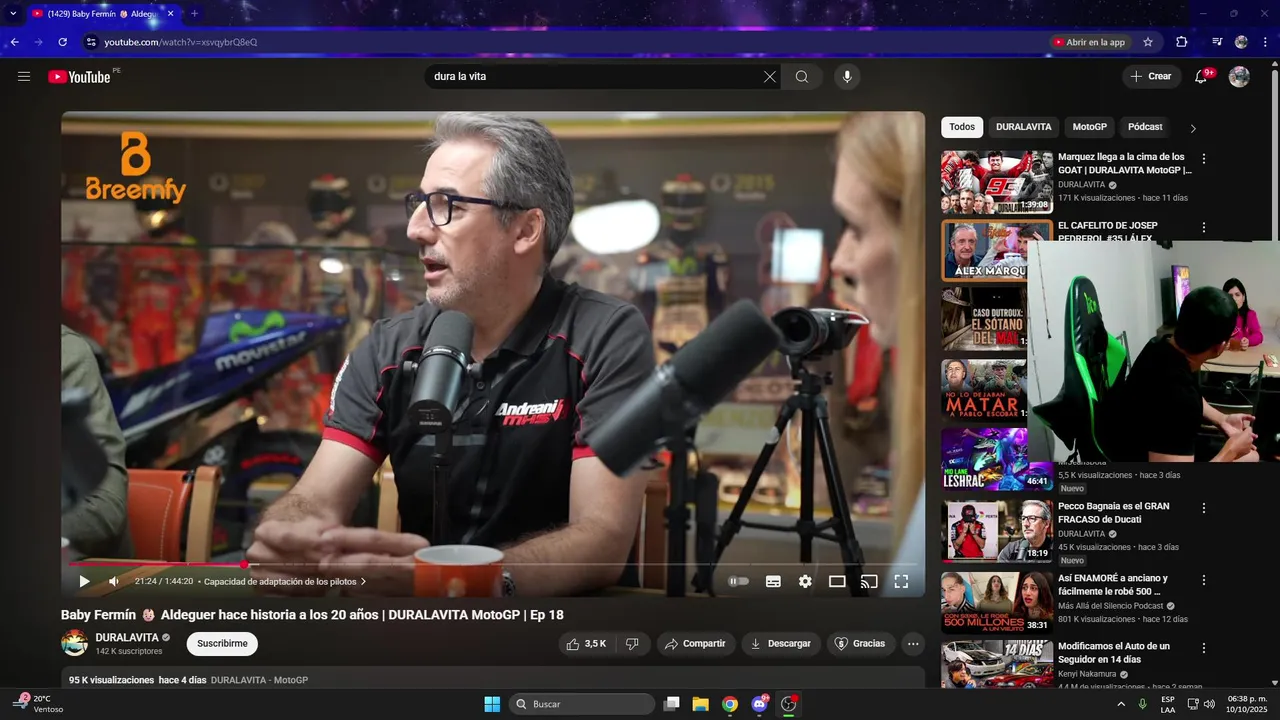
Task: Open options for El Cafelito video
Action: (x=1204, y=228)
